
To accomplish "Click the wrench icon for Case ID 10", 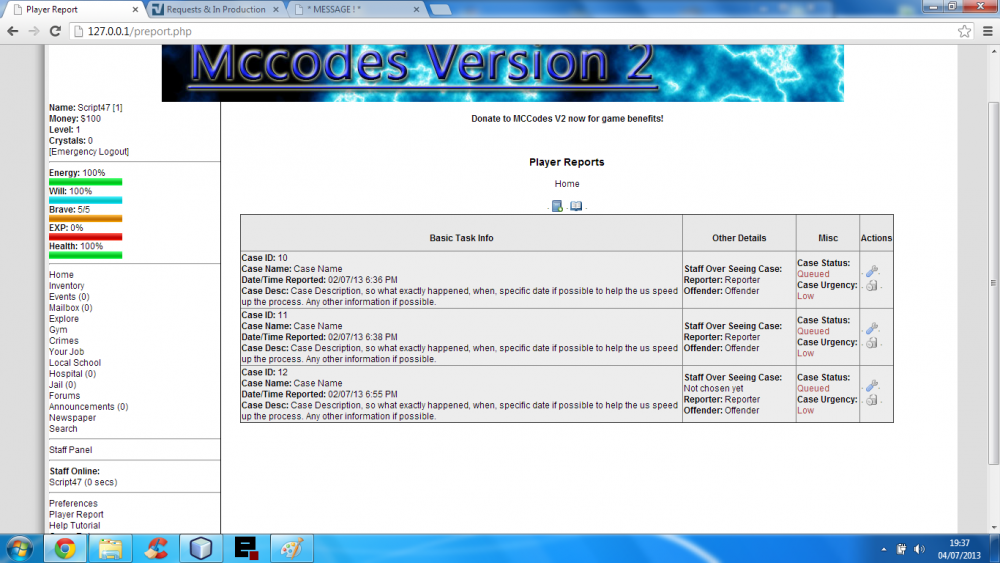I will pyautogui.click(x=872, y=271).
